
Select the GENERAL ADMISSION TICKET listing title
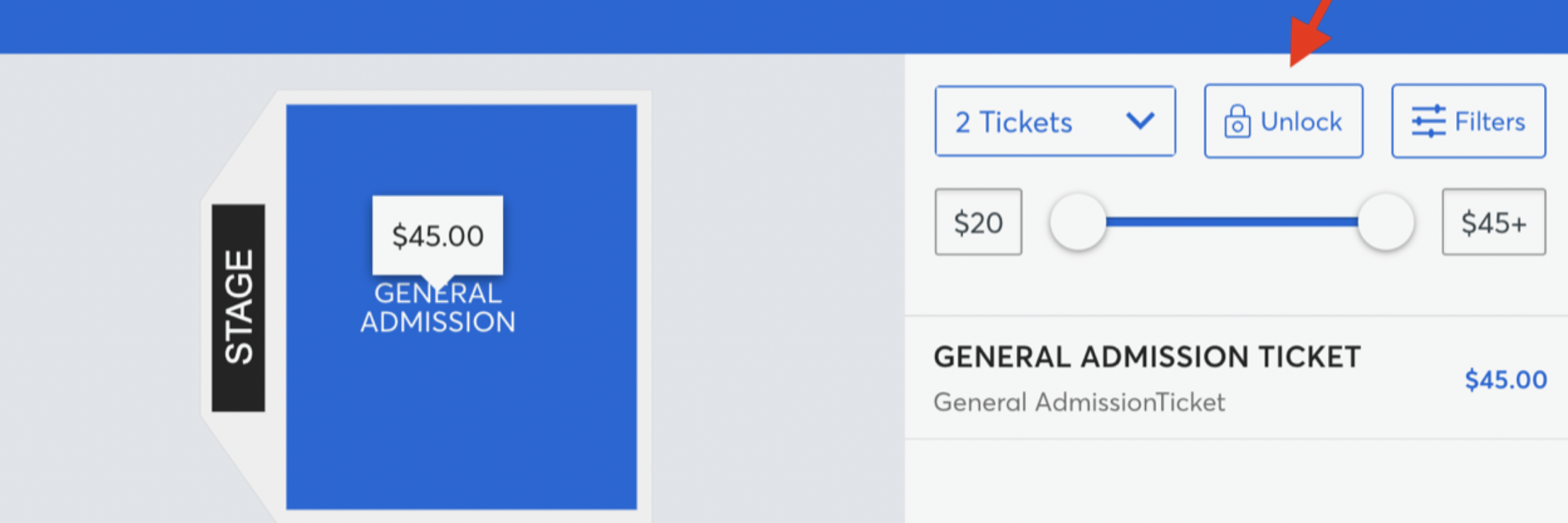[1147, 357]
